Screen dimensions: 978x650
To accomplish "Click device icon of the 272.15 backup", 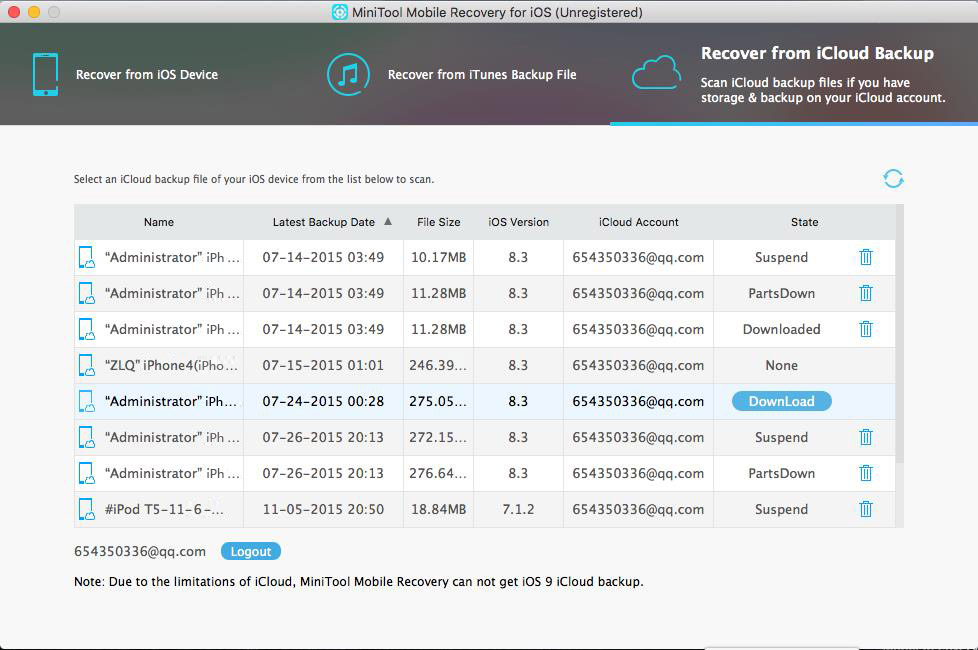I will point(87,437).
